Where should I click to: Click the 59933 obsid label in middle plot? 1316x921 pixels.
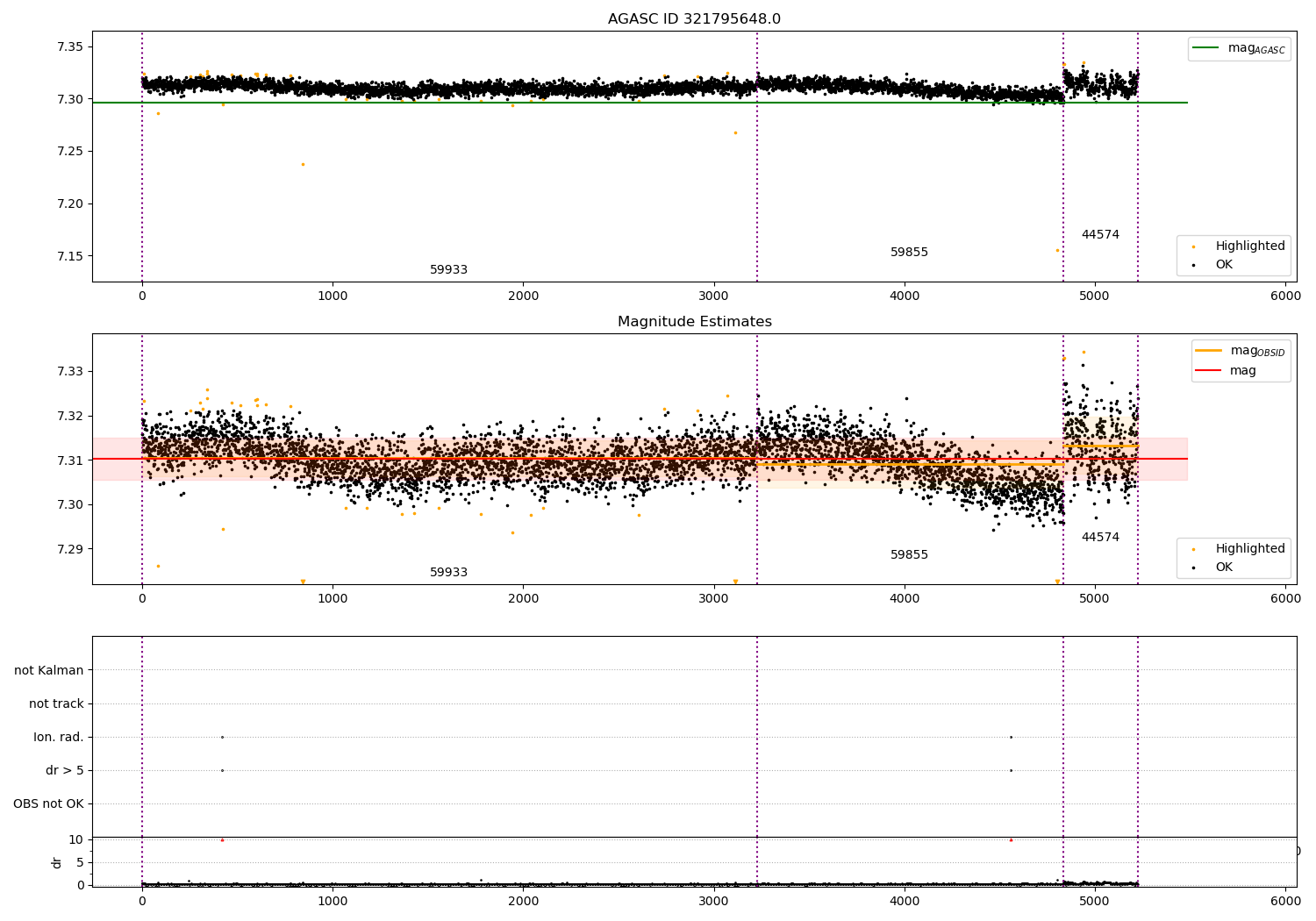click(448, 573)
